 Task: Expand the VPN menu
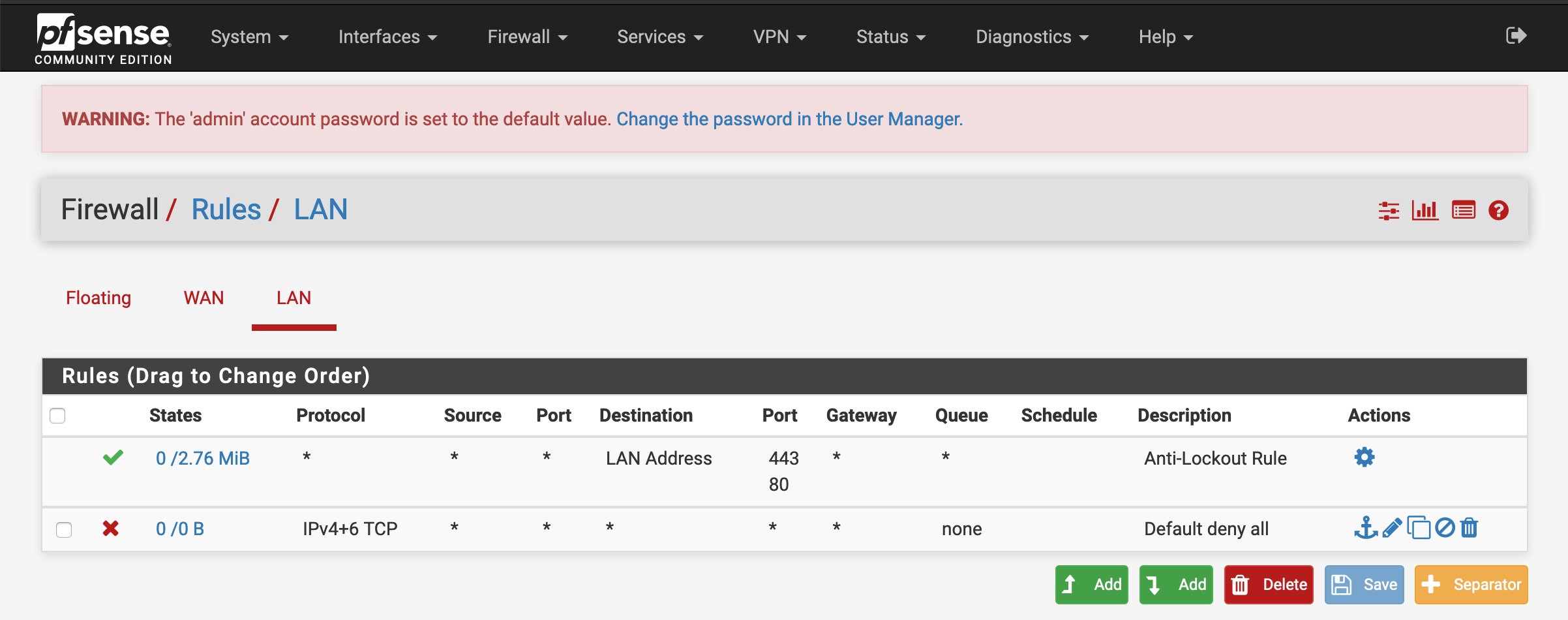click(x=779, y=37)
